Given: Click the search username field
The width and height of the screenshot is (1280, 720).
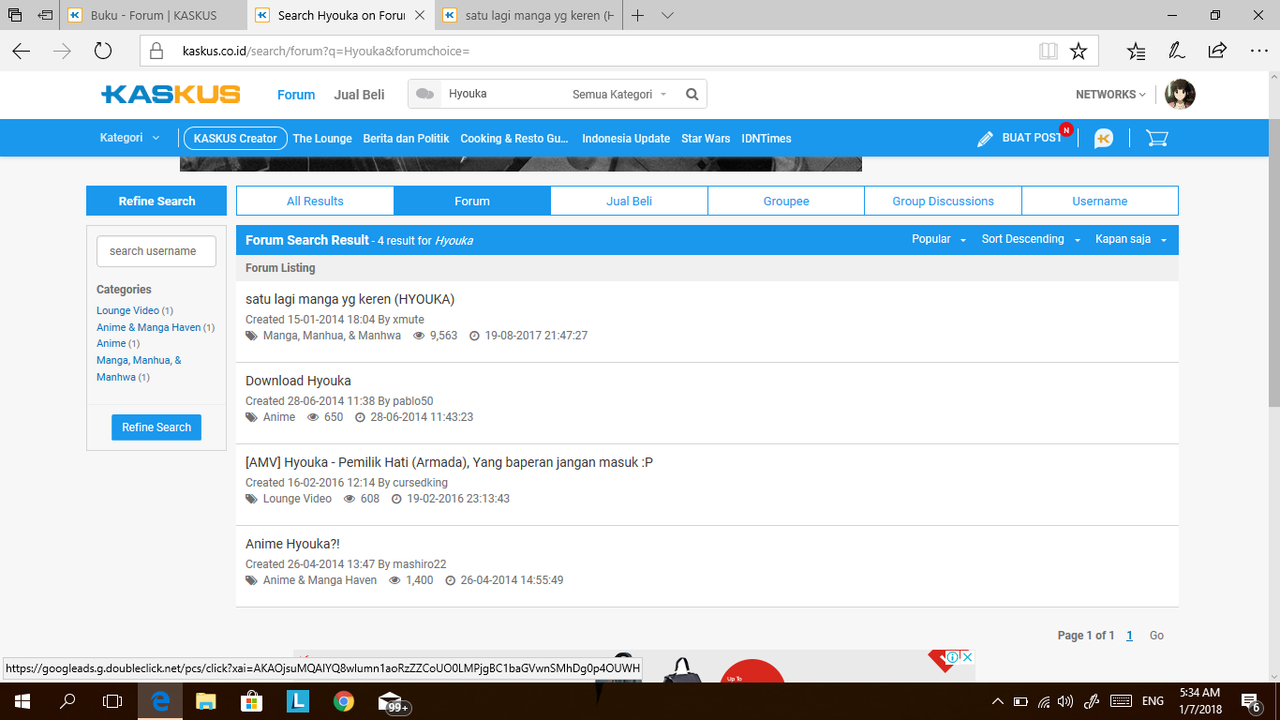Looking at the screenshot, I should [x=156, y=251].
